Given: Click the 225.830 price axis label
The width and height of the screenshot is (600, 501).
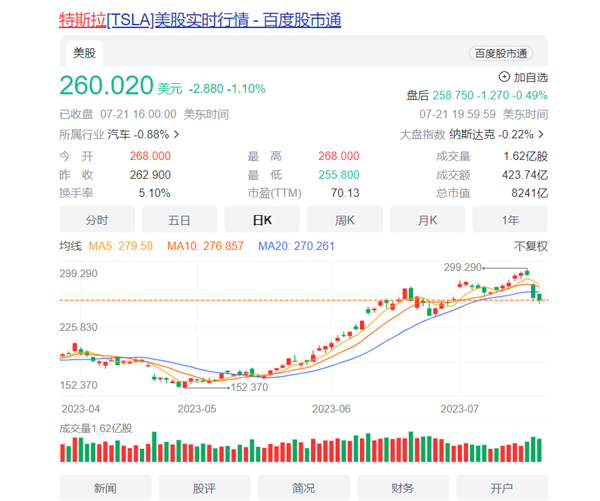Looking at the screenshot, I should click(x=78, y=327).
